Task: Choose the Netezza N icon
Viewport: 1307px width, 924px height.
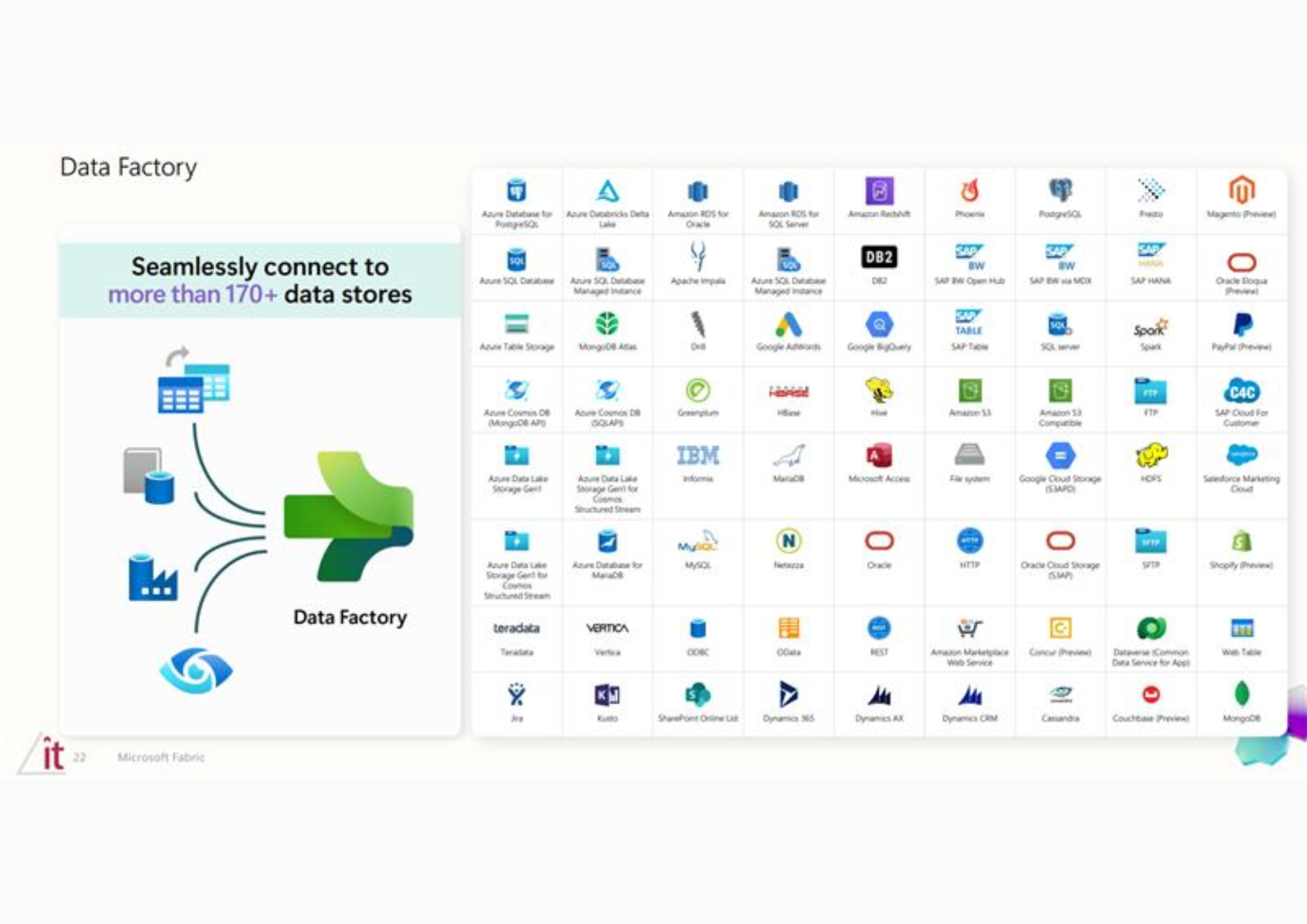Action: click(x=788, y=541)
